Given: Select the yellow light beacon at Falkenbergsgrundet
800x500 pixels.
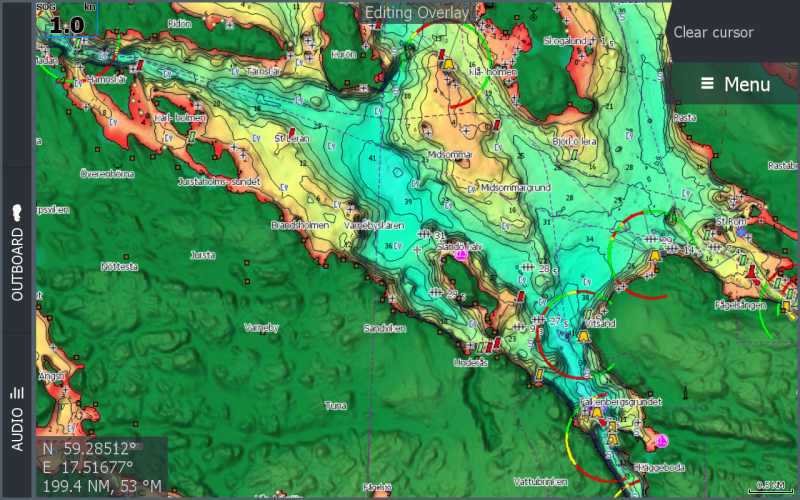Looking at the screenshot, I should 597,412.
